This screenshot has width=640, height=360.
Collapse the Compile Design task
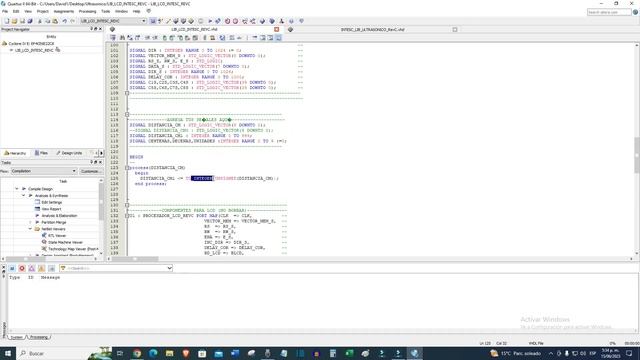[x=17, y=189]
